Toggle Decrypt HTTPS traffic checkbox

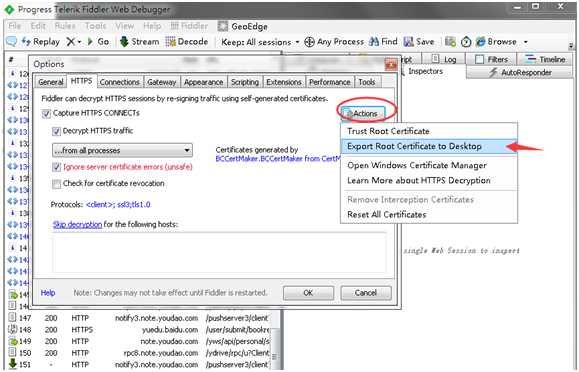[x=56, y=131]
